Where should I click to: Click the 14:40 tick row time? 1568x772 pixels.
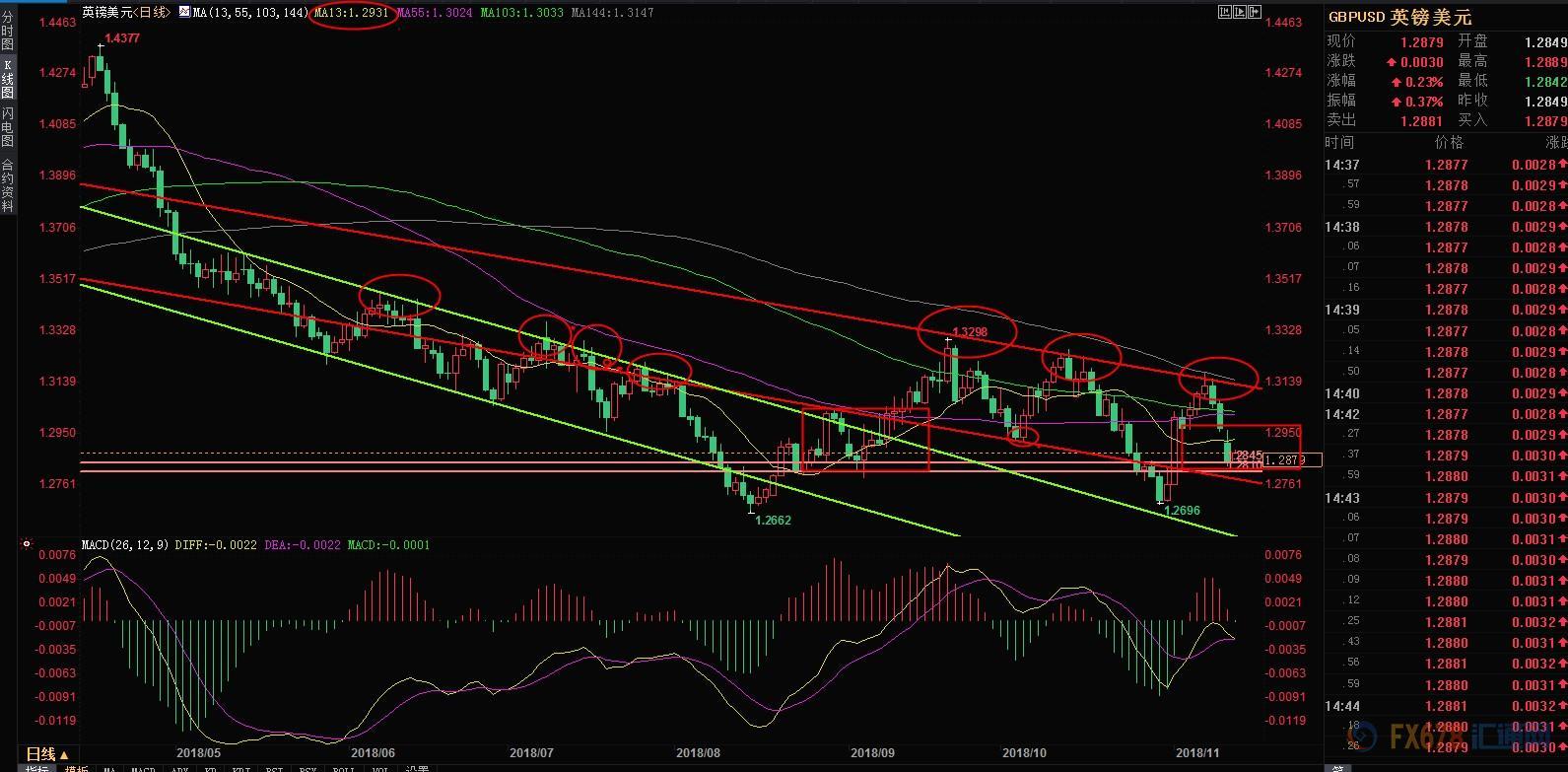point(1342,393)
